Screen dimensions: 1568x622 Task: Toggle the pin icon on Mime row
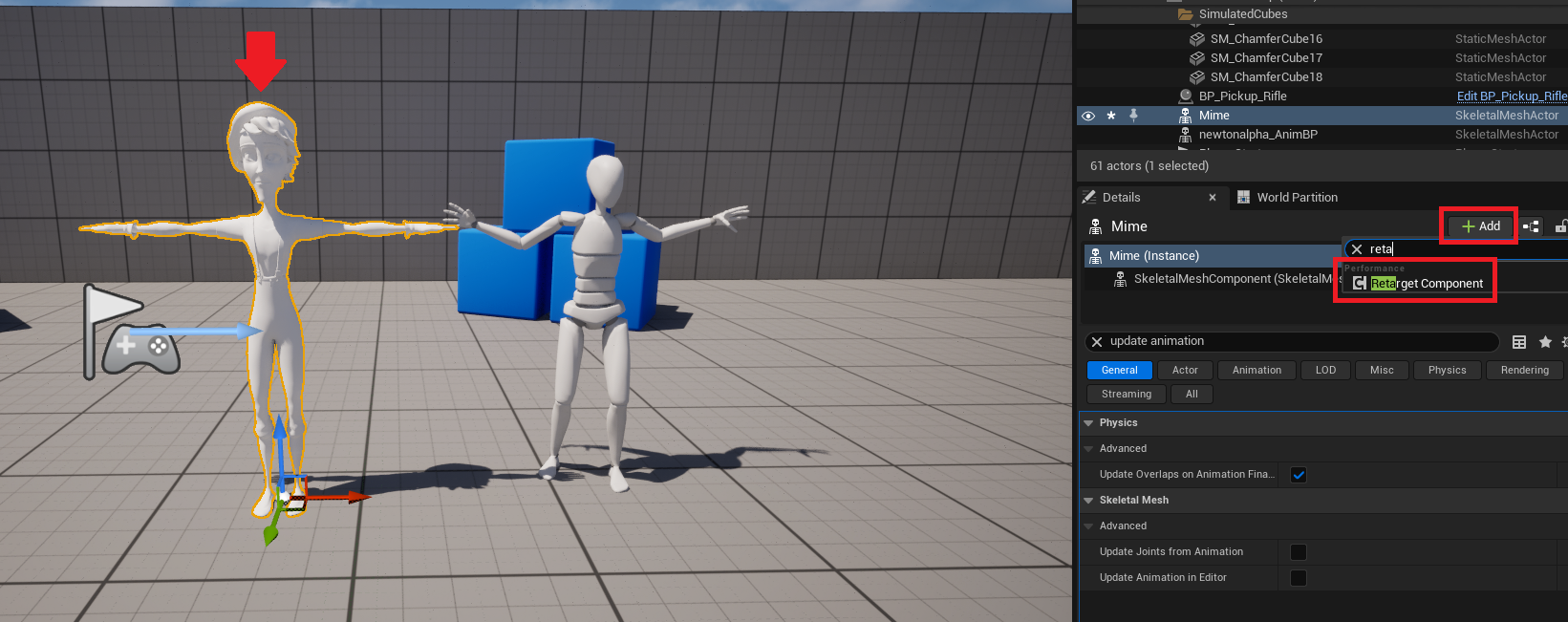coord(1133,116)
